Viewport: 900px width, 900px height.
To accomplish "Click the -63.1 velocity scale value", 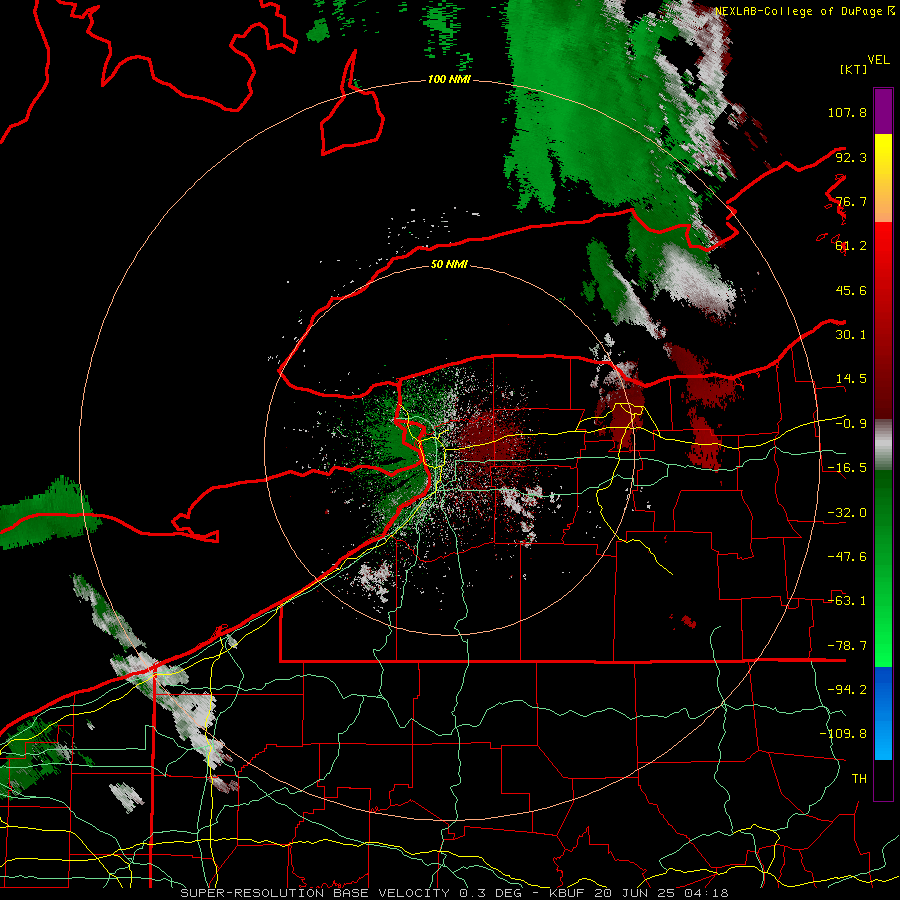I will tap(847, 601).
